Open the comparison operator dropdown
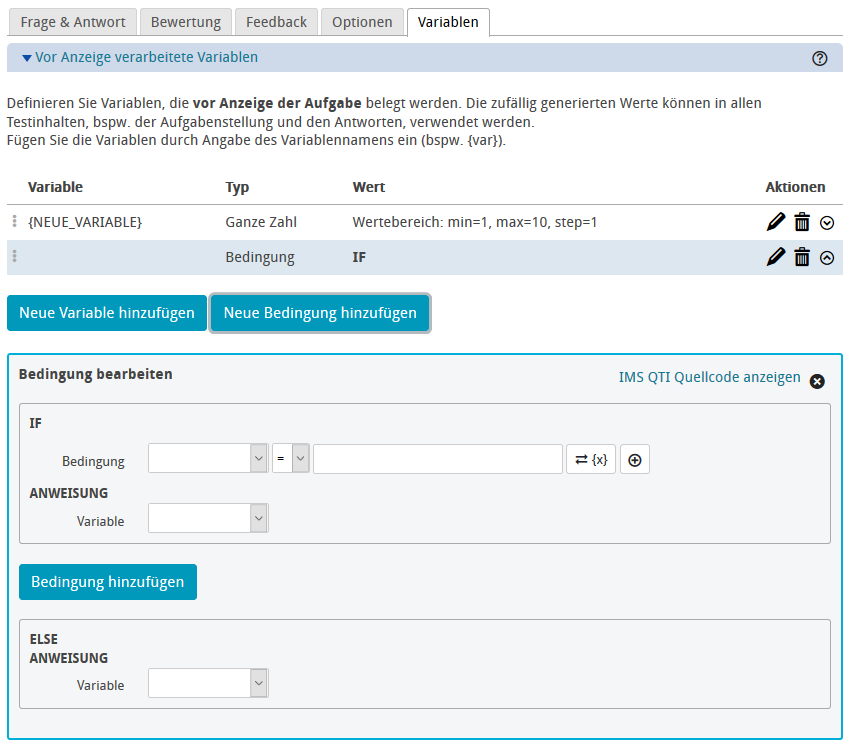 (290, 460)
